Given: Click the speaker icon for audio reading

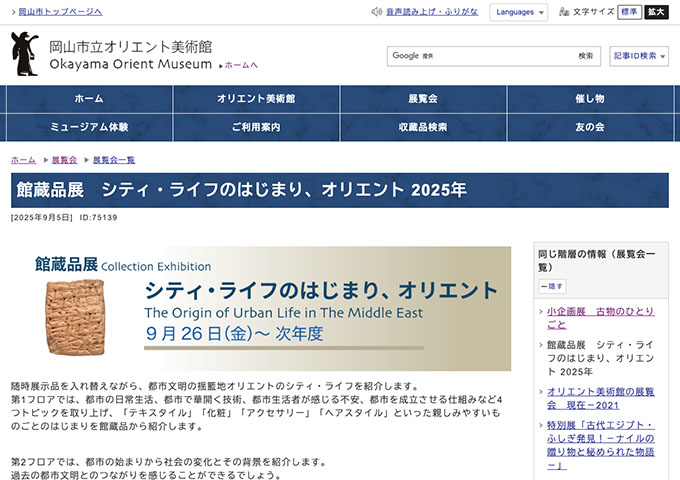Looking at the screenshot, I should point(376,12).
